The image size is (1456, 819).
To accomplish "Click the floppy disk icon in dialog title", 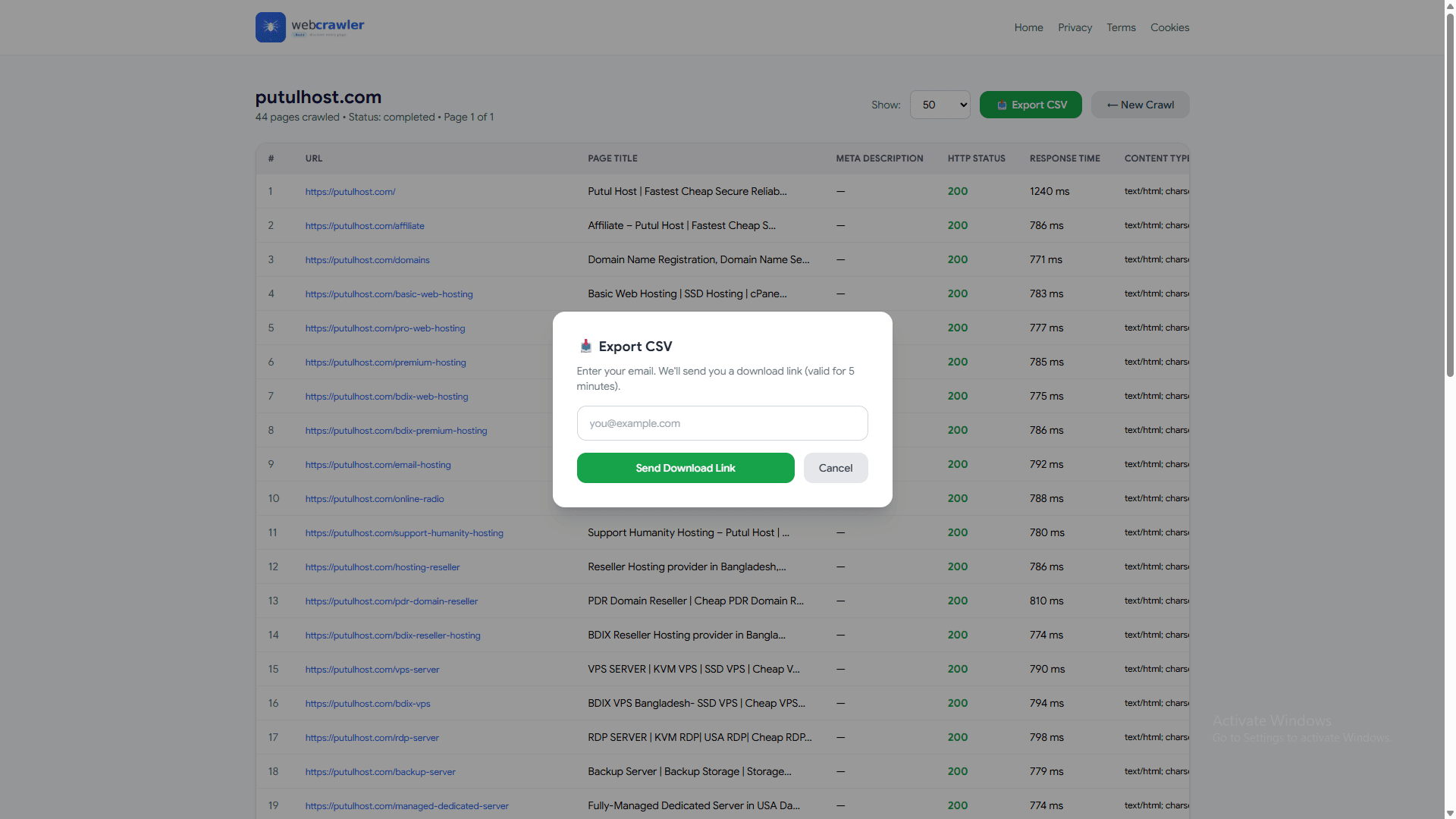I will [585, 346].
